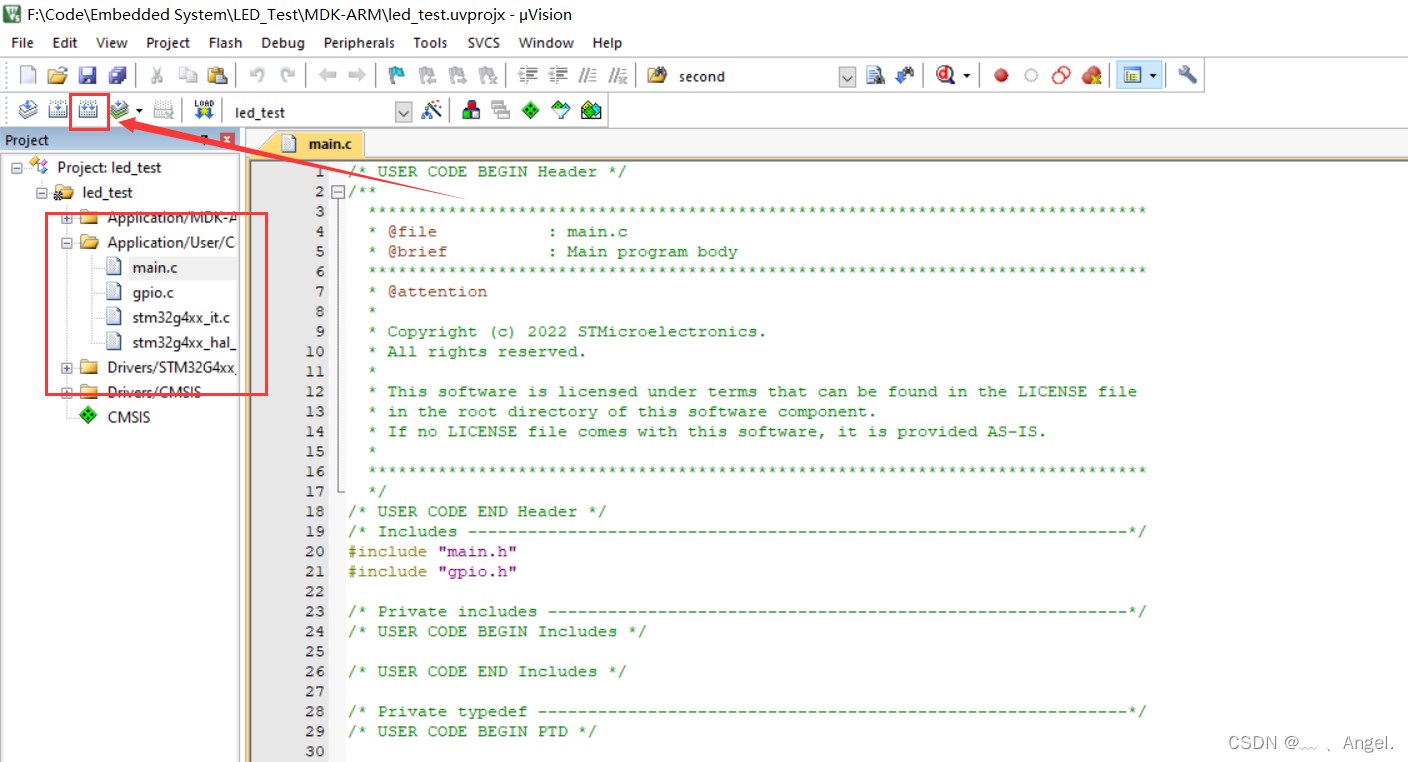Rebuild all target files with the Rebuild icon
This screenshot has width=1408, height=762.
pos(89,111)
